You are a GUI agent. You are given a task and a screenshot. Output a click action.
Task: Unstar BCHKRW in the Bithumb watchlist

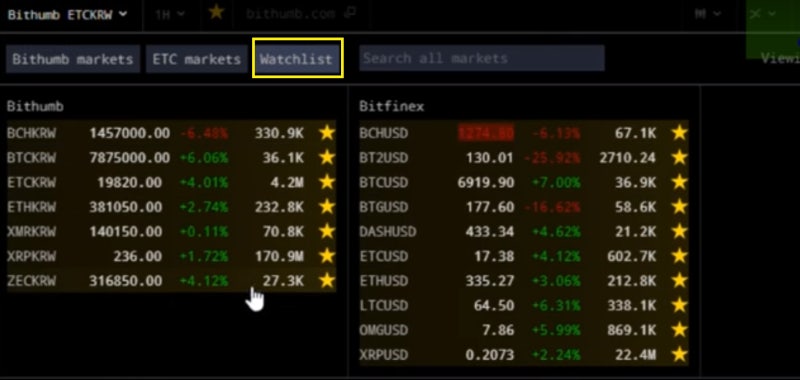point(327,133)
